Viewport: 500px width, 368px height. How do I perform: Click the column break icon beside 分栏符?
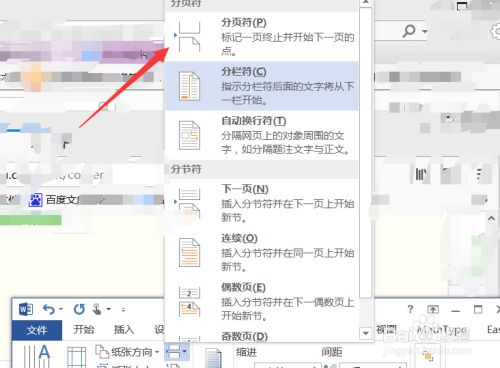click(x=189, y=86)
